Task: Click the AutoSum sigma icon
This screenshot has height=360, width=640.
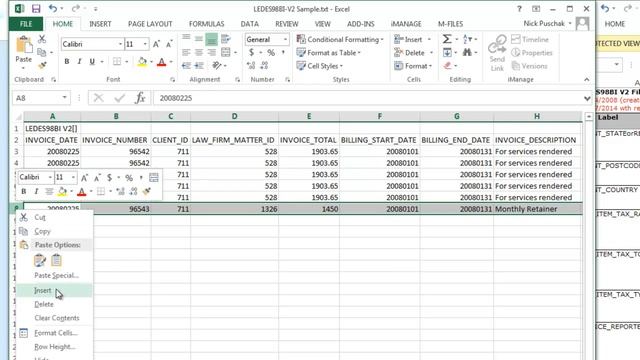Action: (x=447, y=39)
